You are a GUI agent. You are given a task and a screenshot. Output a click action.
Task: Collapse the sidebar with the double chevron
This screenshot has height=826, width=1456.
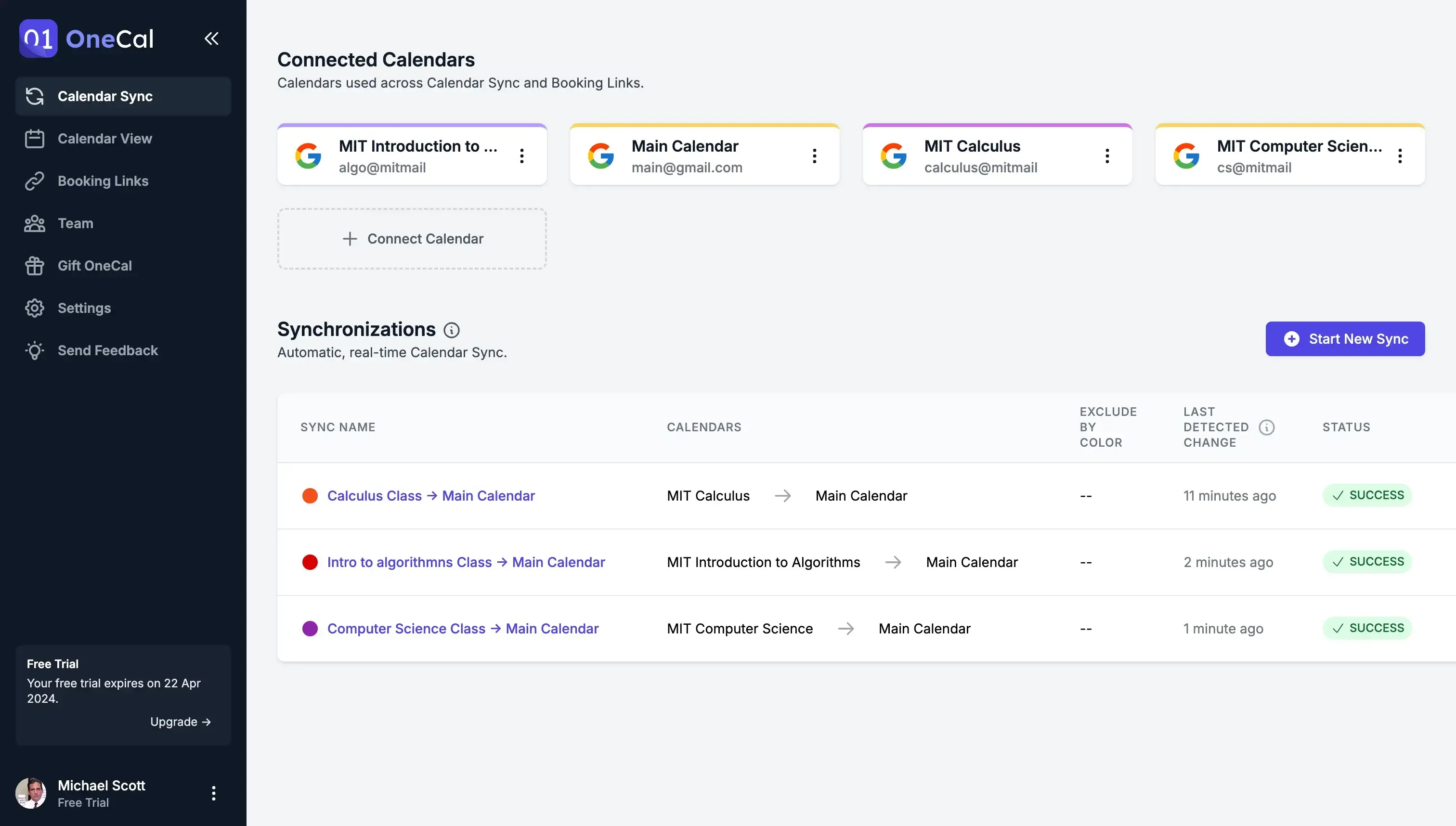(x=211, y=39)
